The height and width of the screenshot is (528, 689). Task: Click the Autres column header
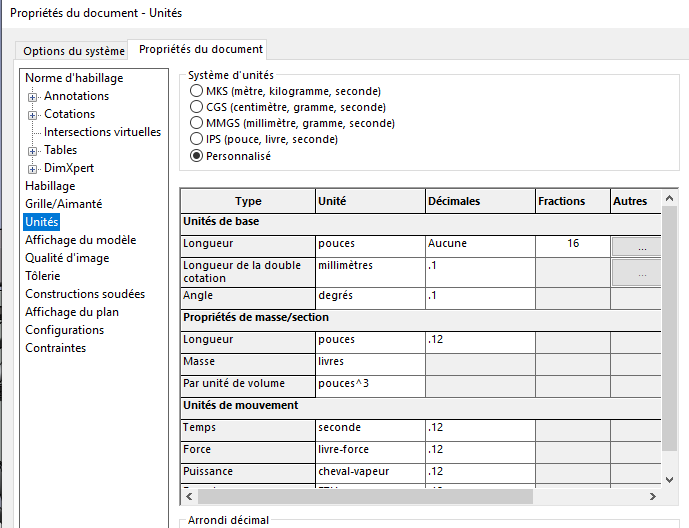(x=636, y=201)
